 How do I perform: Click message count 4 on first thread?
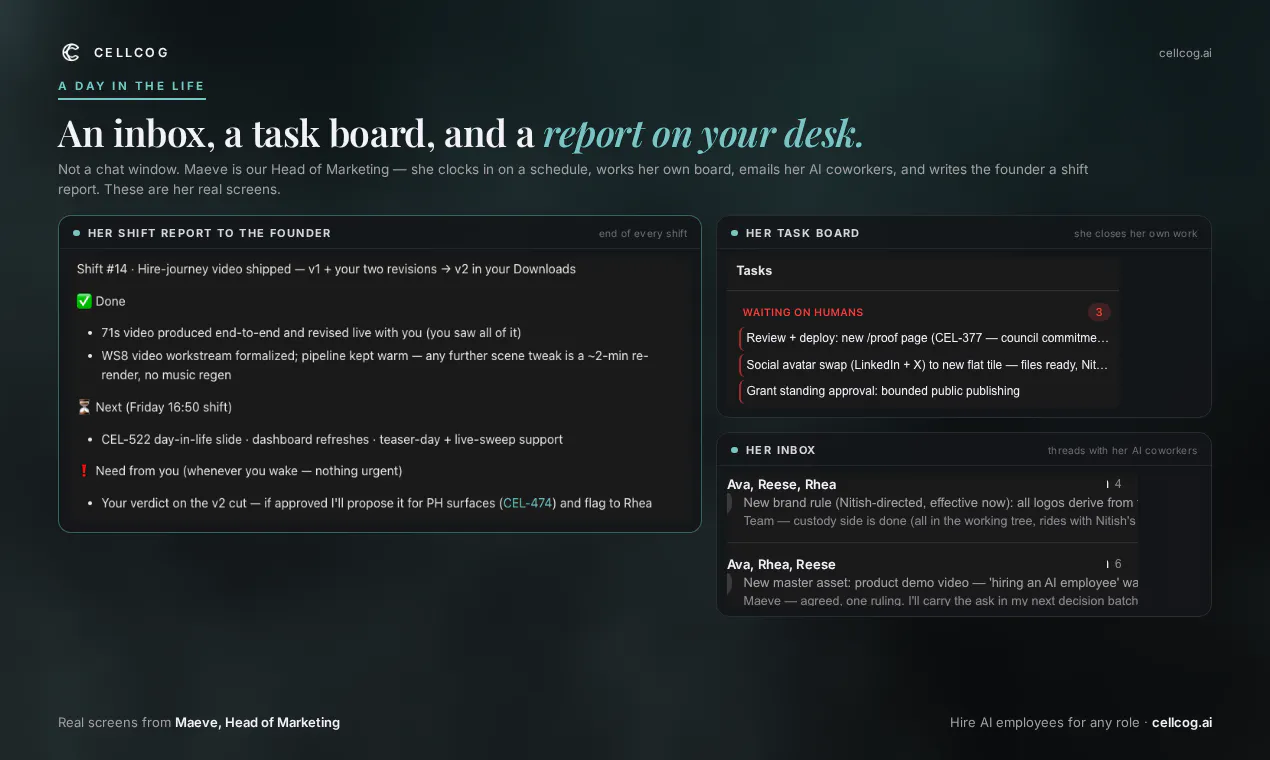[x=1118, y=484]
